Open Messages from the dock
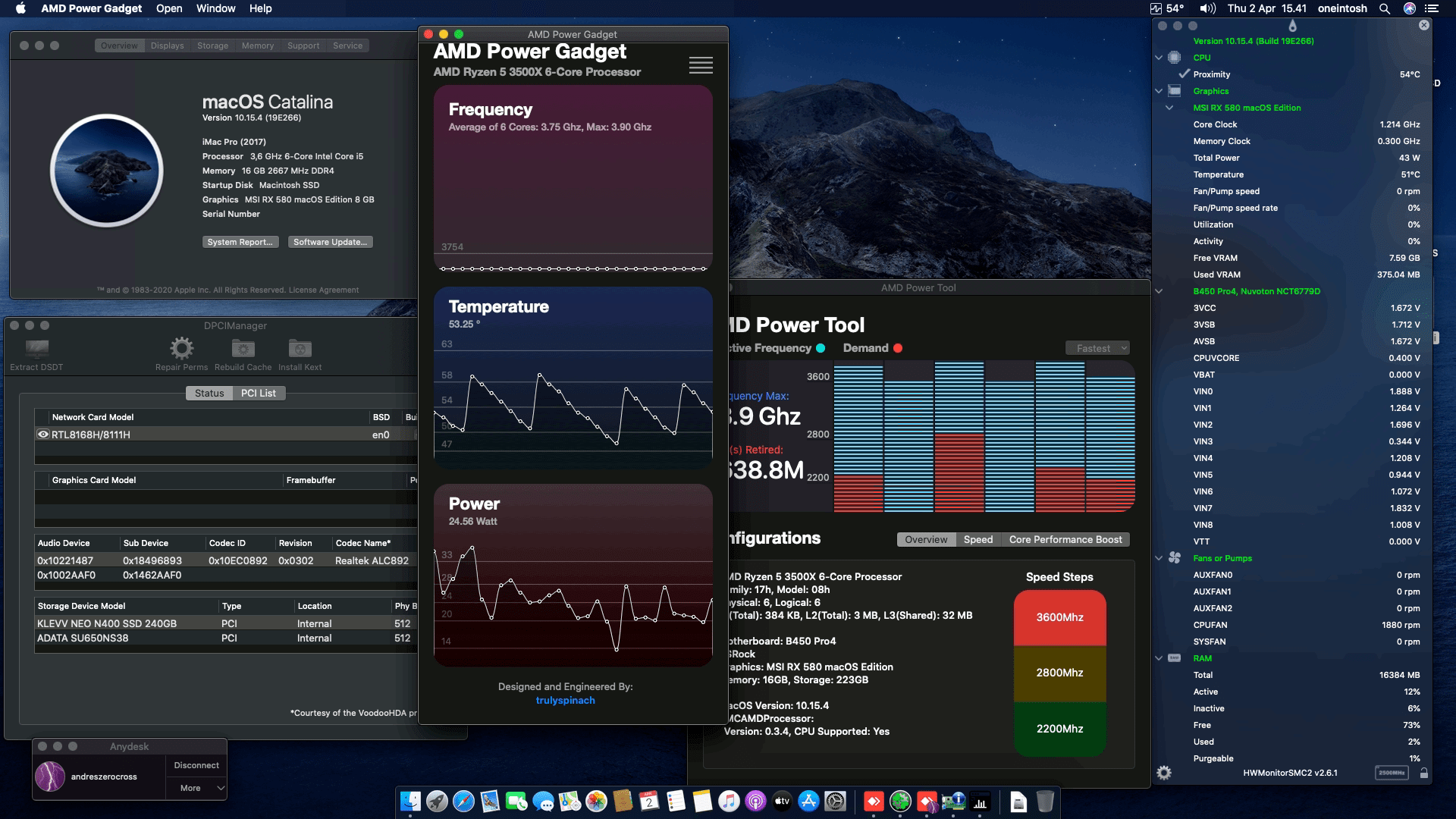The height and width of the screenshot is (819, 1456). point(543,801)
